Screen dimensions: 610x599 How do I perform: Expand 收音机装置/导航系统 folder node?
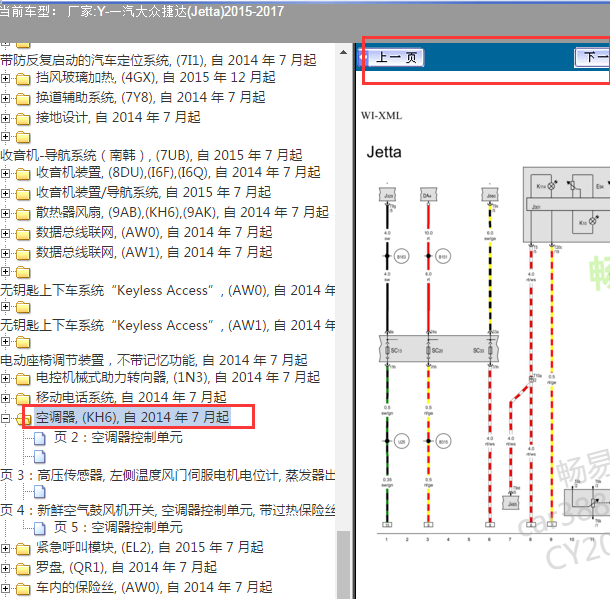coord(5,193)
